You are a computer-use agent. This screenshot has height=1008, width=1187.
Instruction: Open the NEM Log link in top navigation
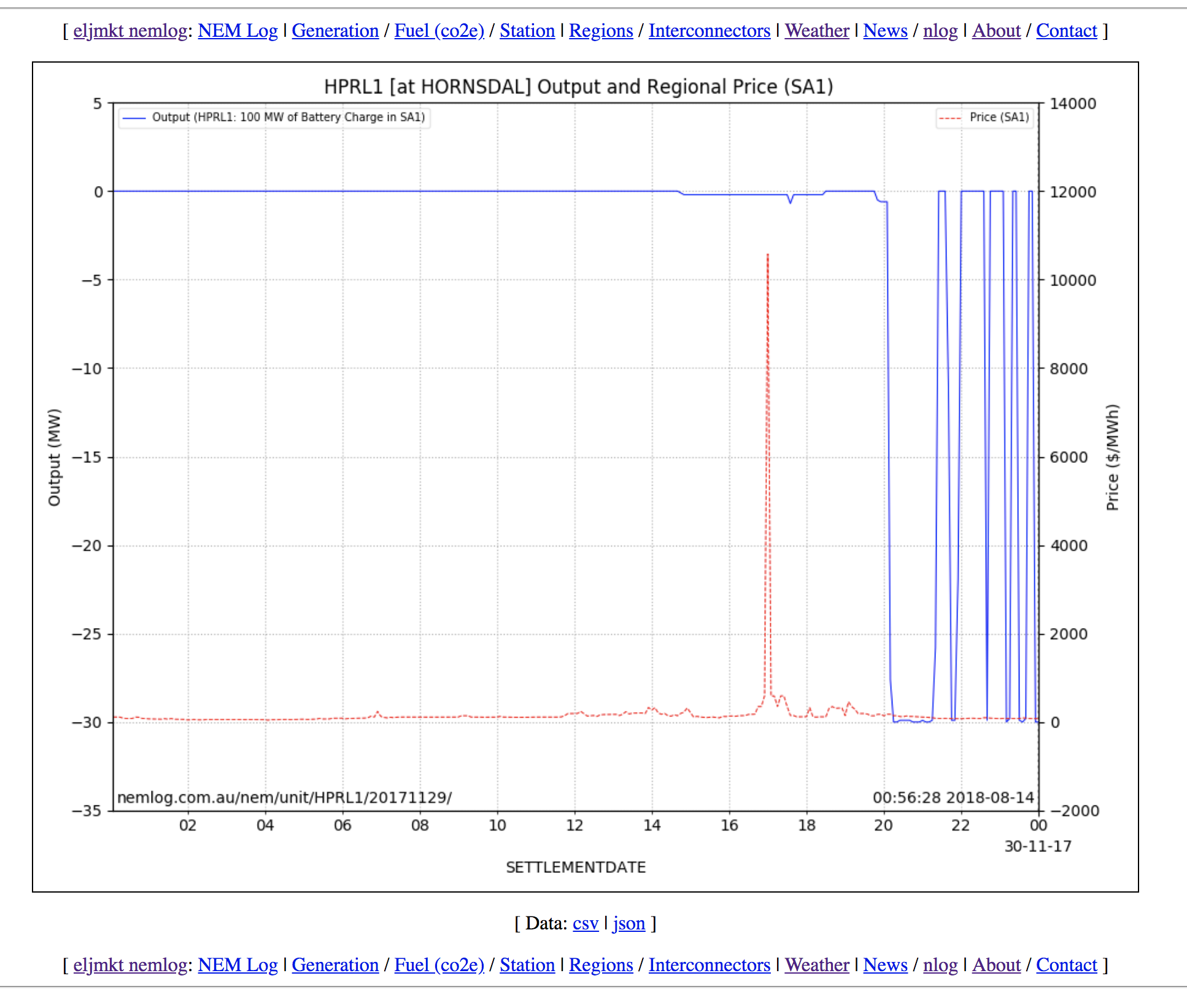(238, 31)
